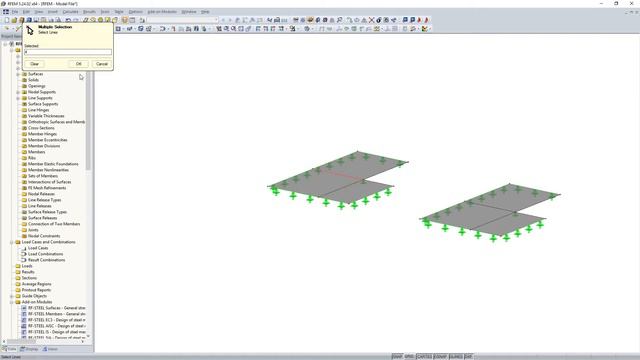Screen dimensions: 640x360
Task: Switch to the Data navigator tab
Action: point(9,349)
